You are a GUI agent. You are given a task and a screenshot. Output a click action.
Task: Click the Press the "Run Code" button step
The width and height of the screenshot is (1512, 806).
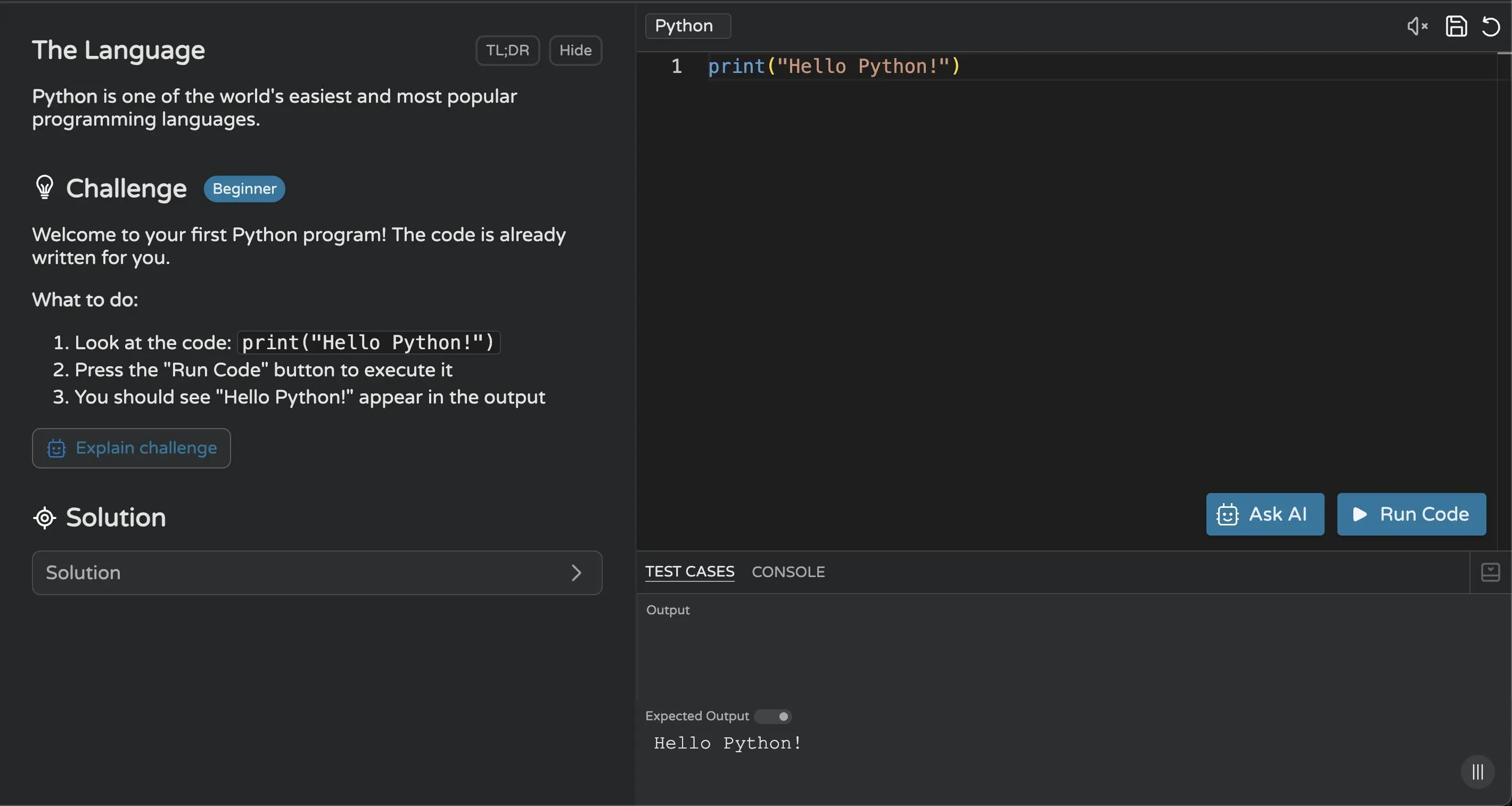click(264, 370)
